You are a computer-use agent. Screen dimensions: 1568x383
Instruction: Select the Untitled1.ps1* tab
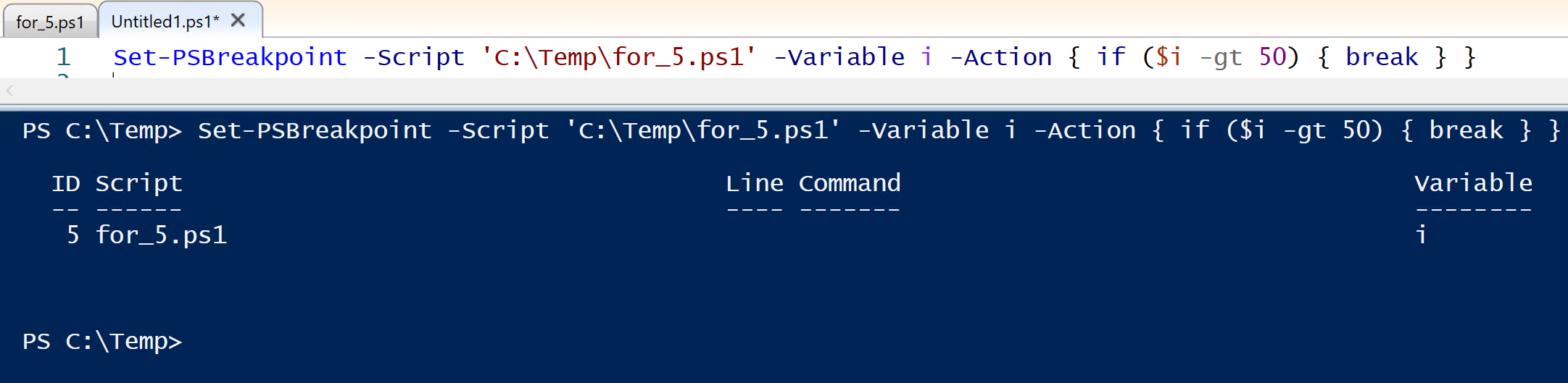coord(165,22)
